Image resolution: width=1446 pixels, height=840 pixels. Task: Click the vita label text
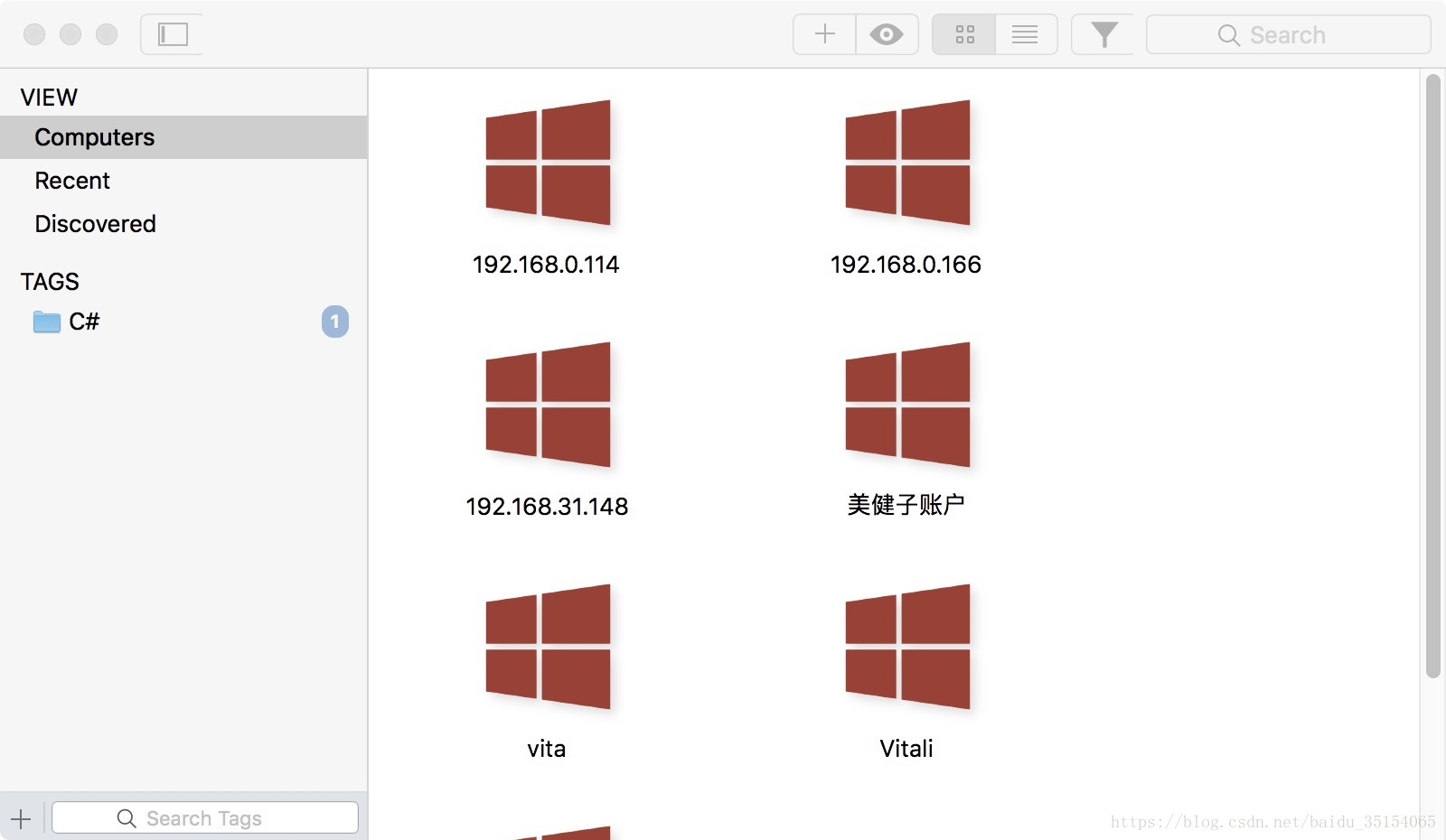click(x=547, y=749)
